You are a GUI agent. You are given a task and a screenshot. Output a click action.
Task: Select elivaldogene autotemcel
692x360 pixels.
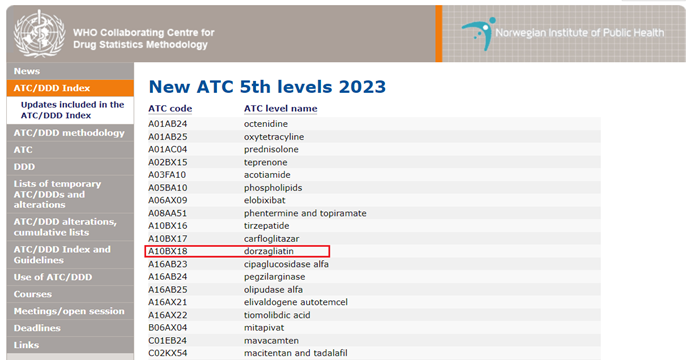(x=296, y=302)
